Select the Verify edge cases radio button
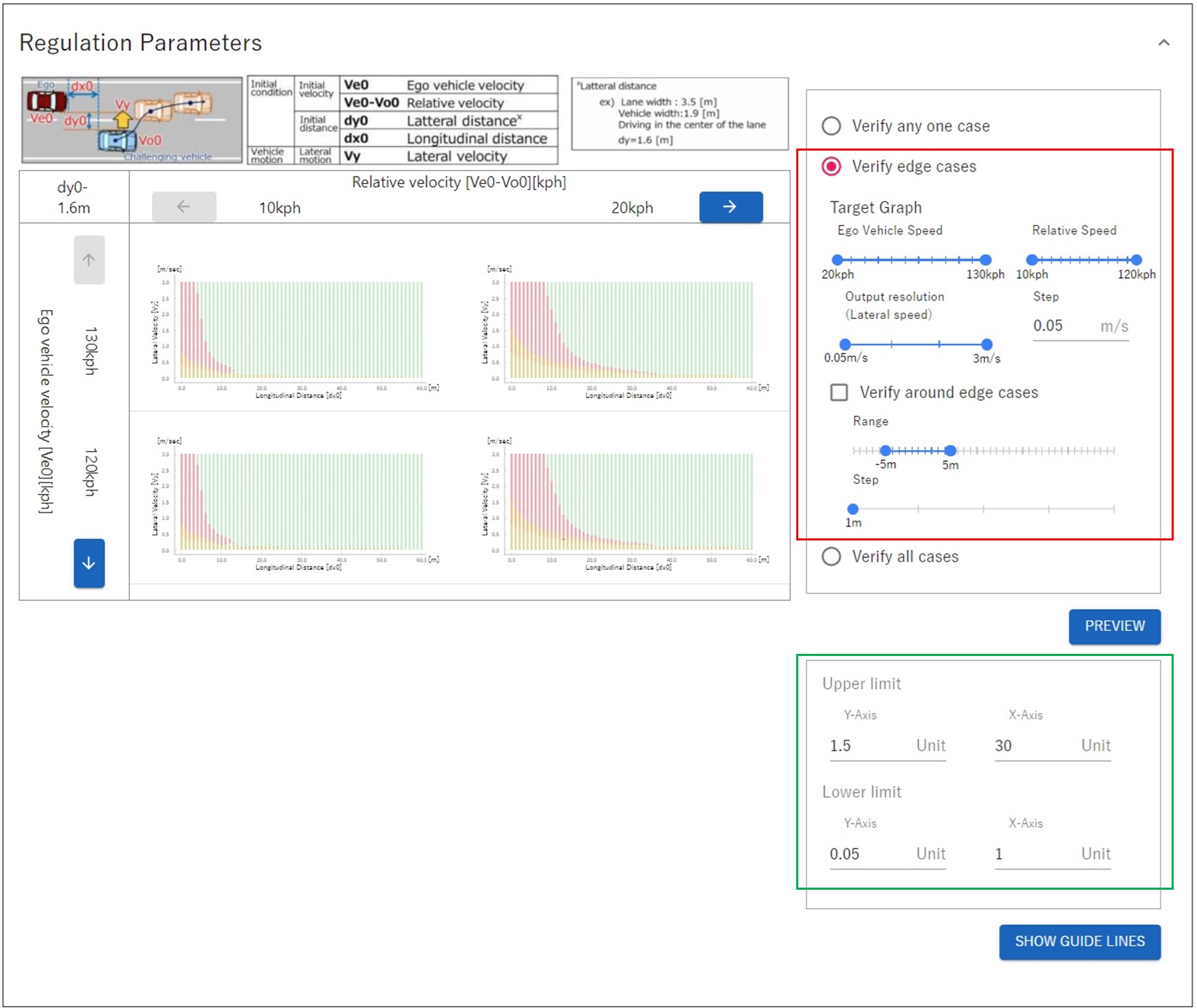The height and width of the screenshot is (1008, 1197). pyautogui.click(x=831, y=166)
